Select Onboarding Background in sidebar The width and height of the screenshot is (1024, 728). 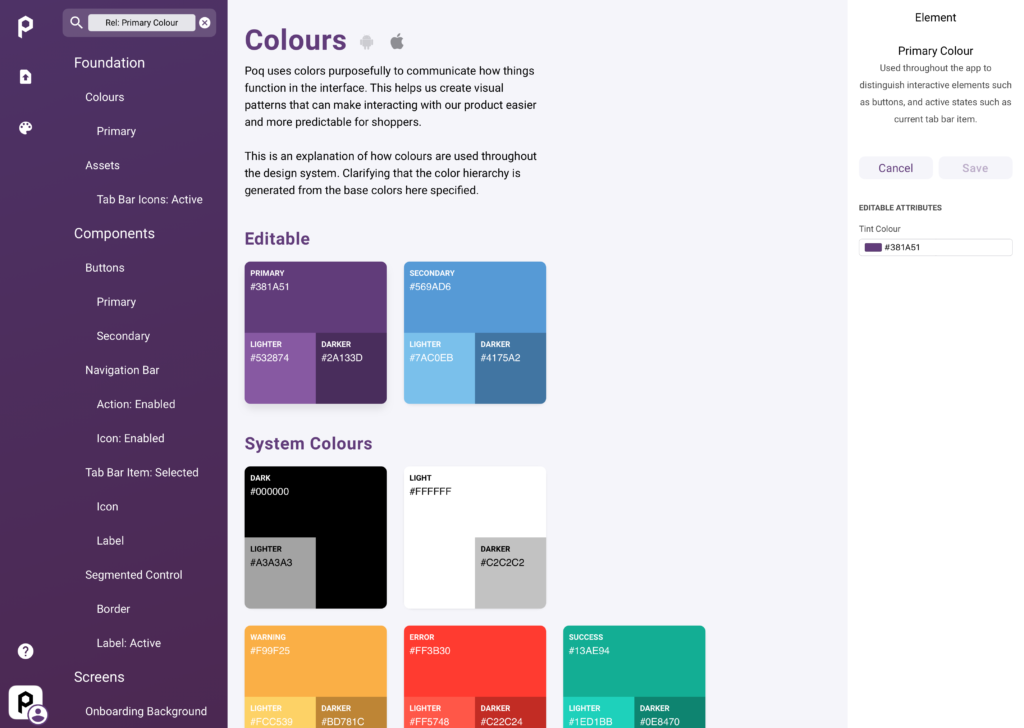pyautogui.click(x=146, y=712)
